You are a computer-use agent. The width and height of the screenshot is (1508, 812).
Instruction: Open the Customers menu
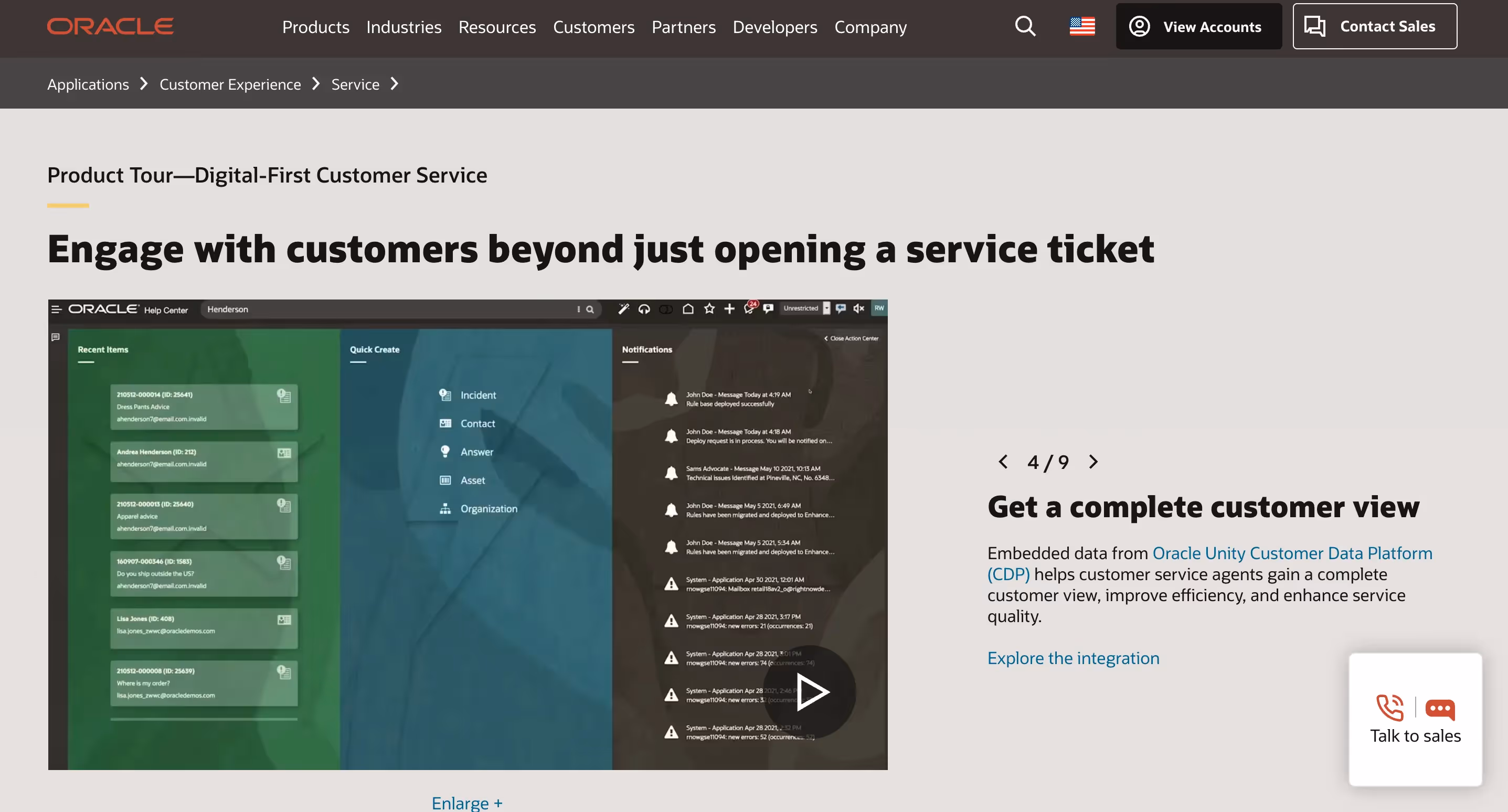[593, 27]
